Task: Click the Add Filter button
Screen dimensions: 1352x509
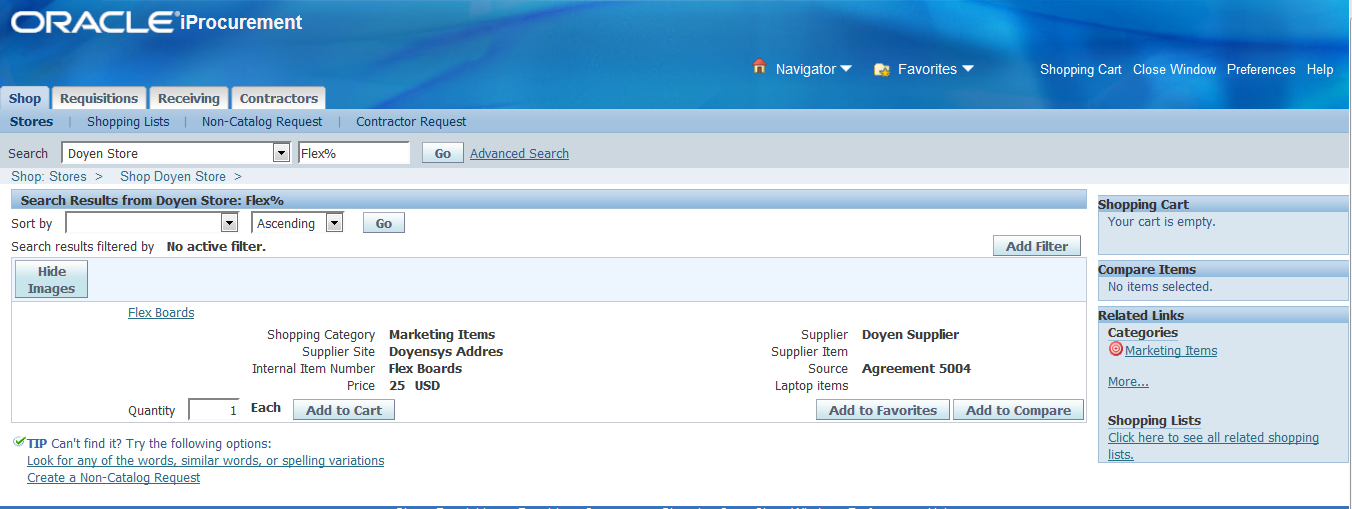Action: 1037,246
